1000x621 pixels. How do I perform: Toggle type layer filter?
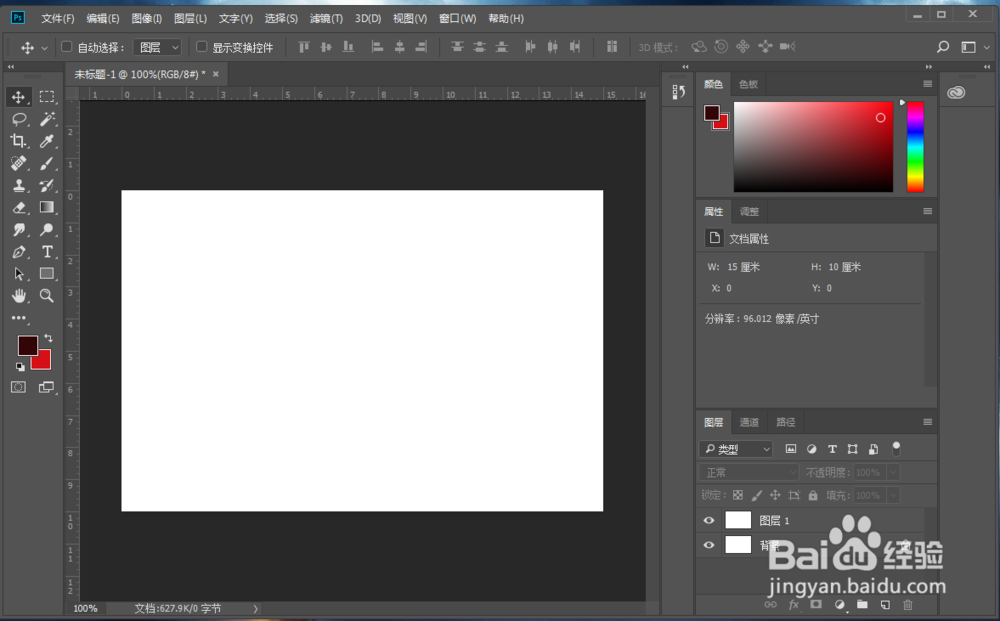(x=832, y=449)
